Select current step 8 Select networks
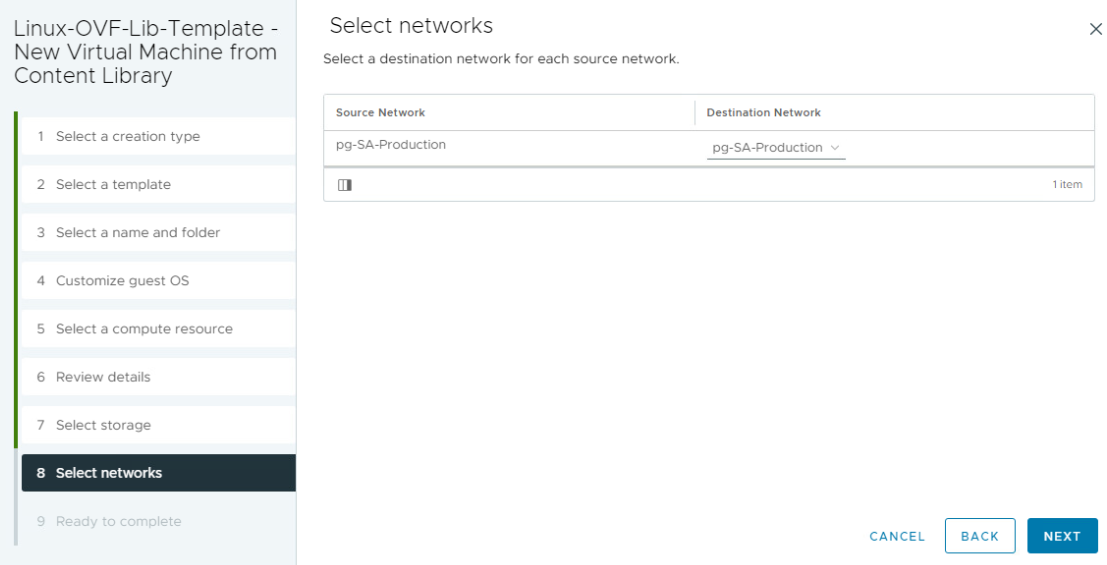The width and height of the screenshot is (1107, 565). 159,472
